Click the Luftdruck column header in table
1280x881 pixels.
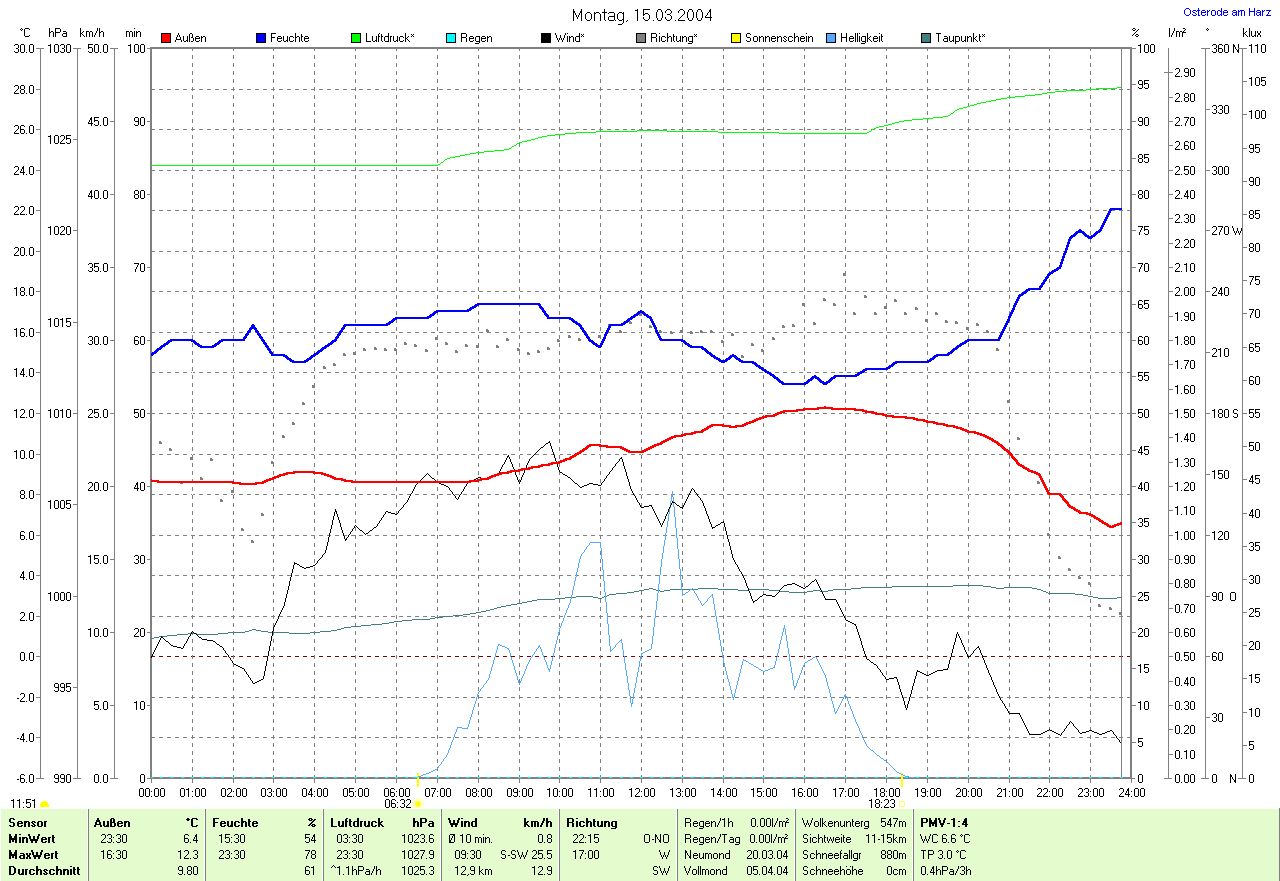[357, 823]
